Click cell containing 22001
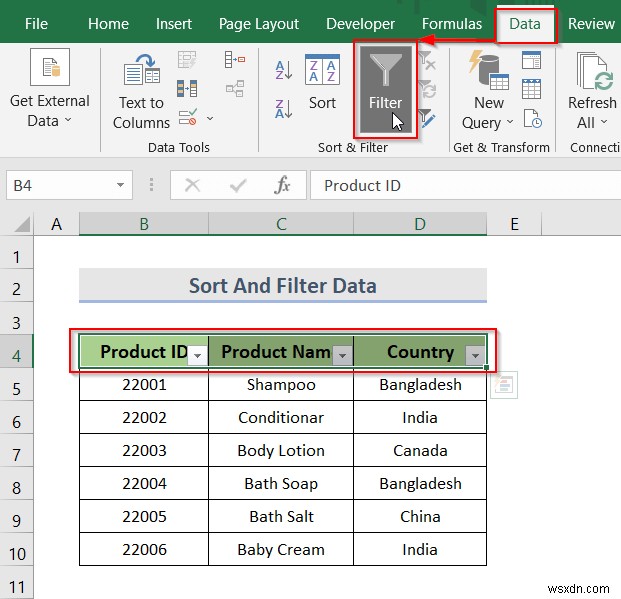Image resolution: width=621 pixels, height=599 pixels. point(144,385)
